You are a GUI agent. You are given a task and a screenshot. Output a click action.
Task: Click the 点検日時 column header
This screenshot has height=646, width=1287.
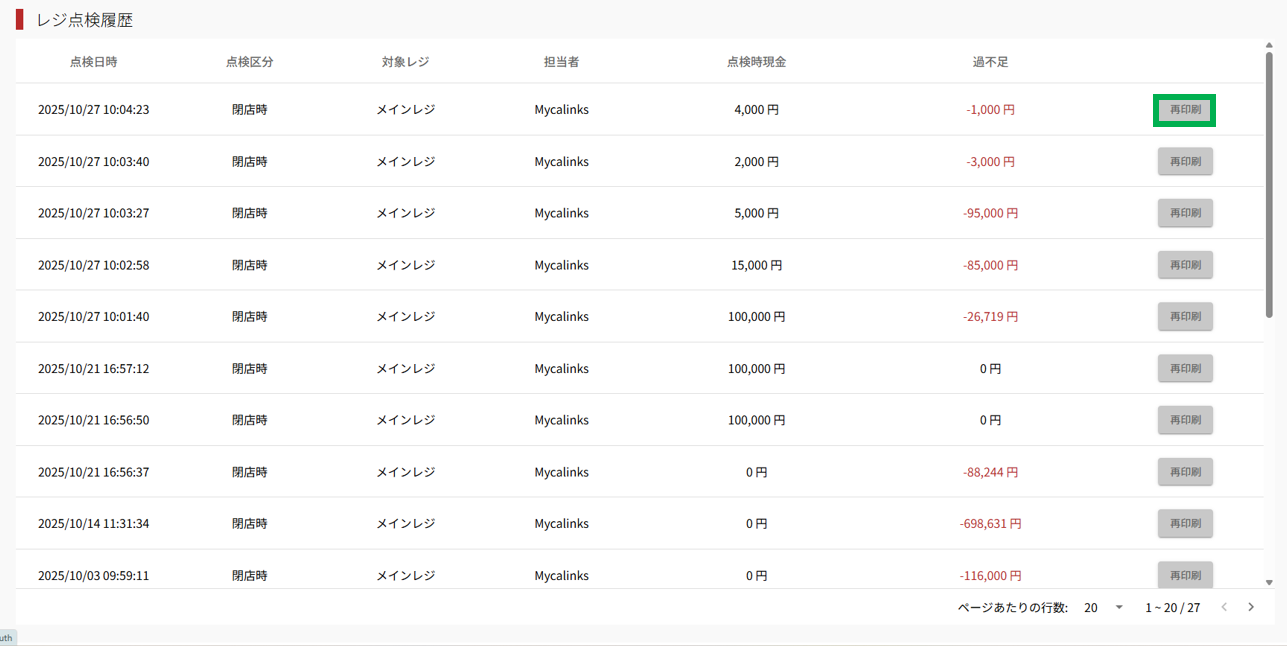[93, 62]
